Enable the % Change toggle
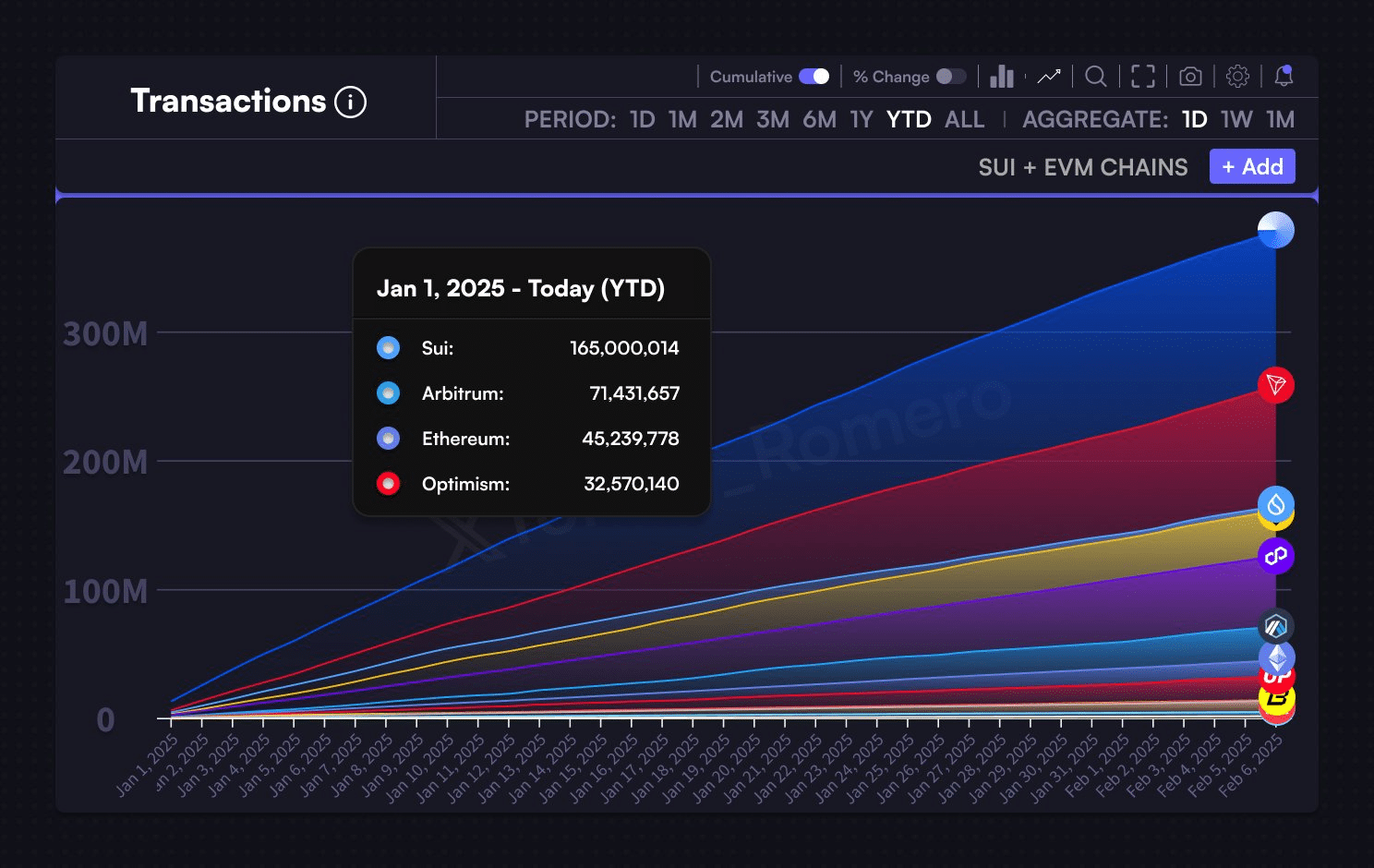 coord(950,77)
